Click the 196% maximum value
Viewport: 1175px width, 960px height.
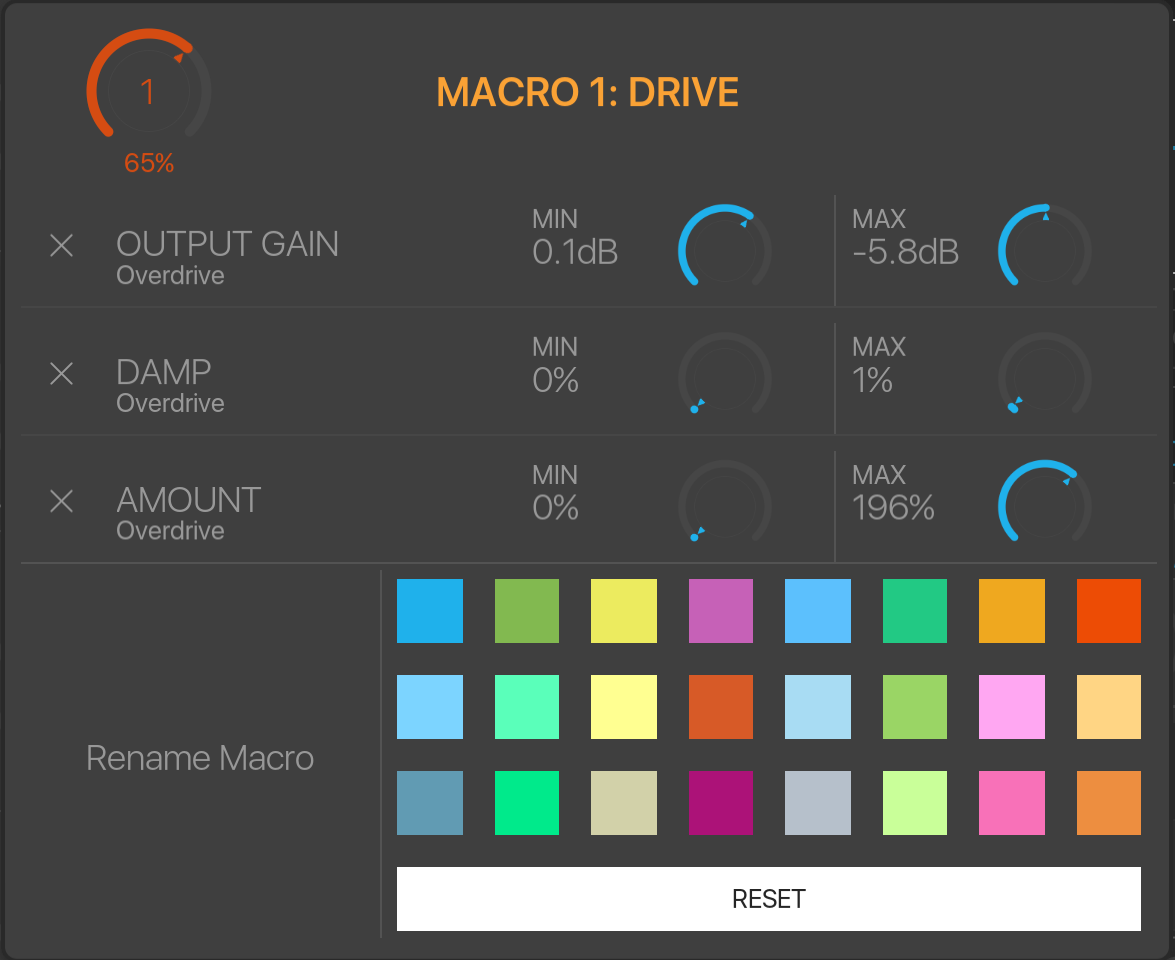[893, 507]
